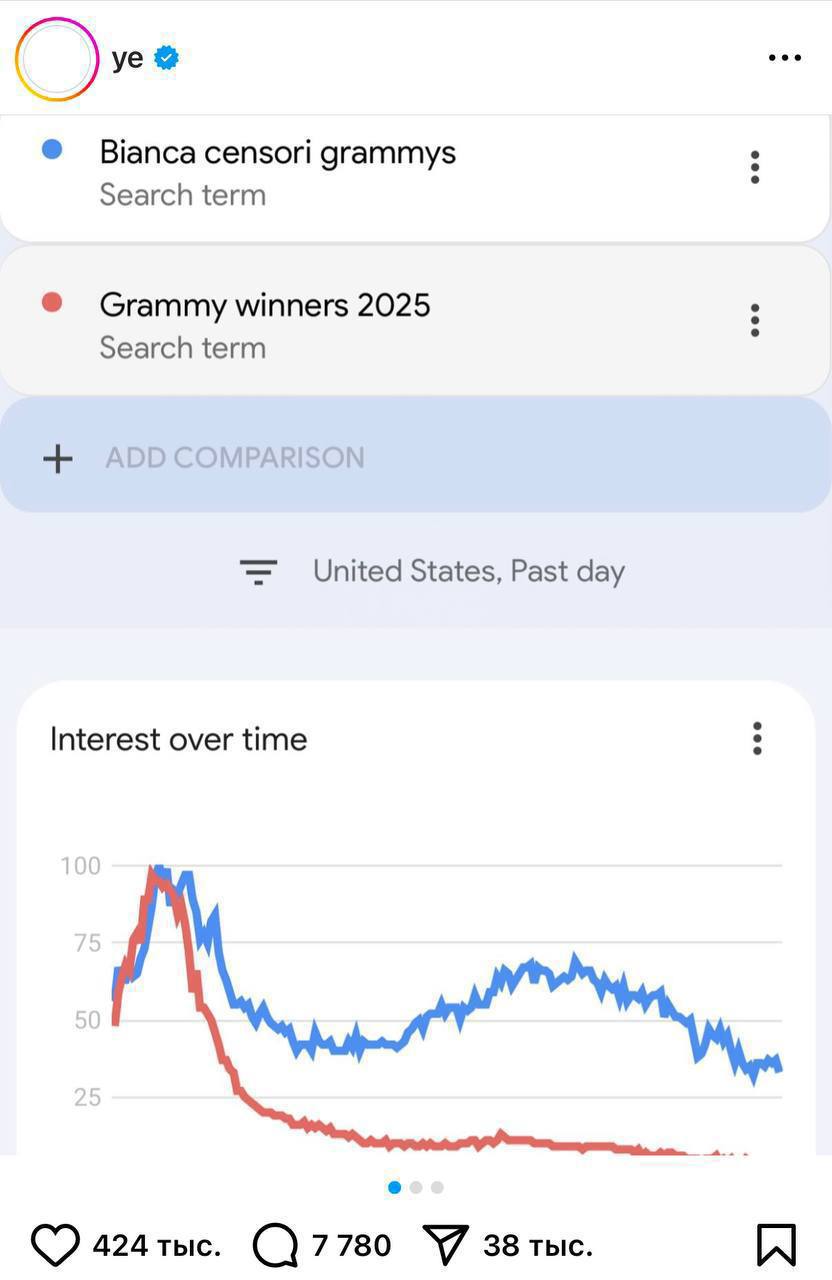The width and height of the screenshot is (832, 1280).
Task: Open ye's story profile picture
Action: click(x=57, y=59)
